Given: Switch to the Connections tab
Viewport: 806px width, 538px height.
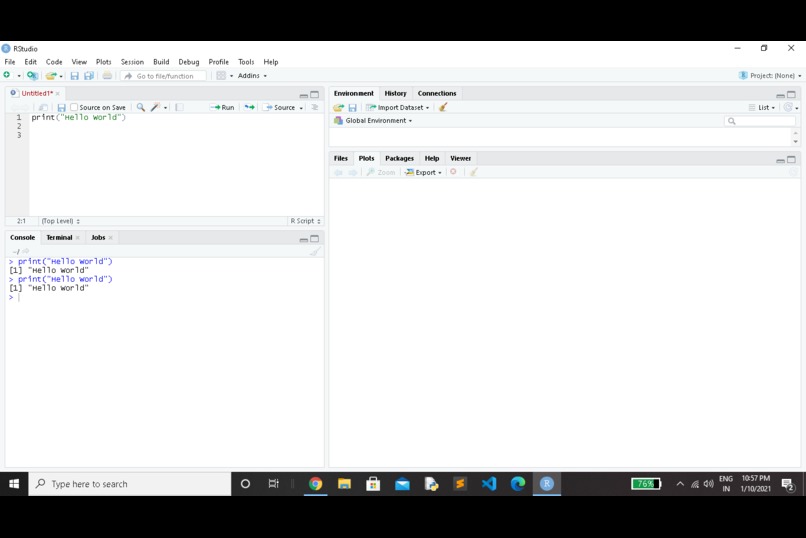Looking at the screenshot, I should point(437,94).
